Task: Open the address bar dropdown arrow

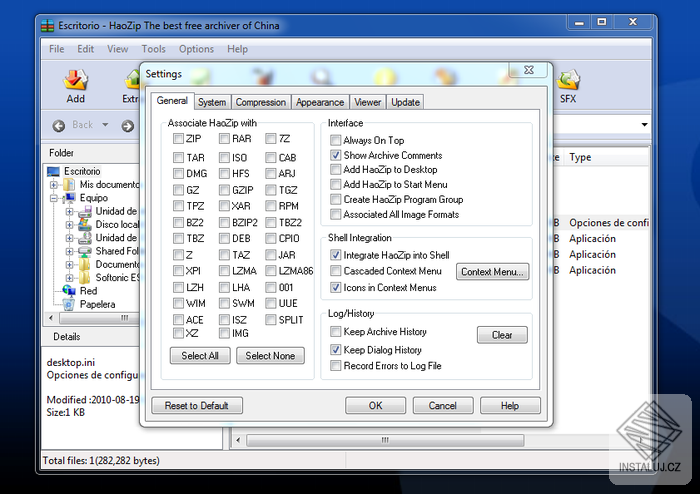Action: pyautogui.click(x=644, y=125)
